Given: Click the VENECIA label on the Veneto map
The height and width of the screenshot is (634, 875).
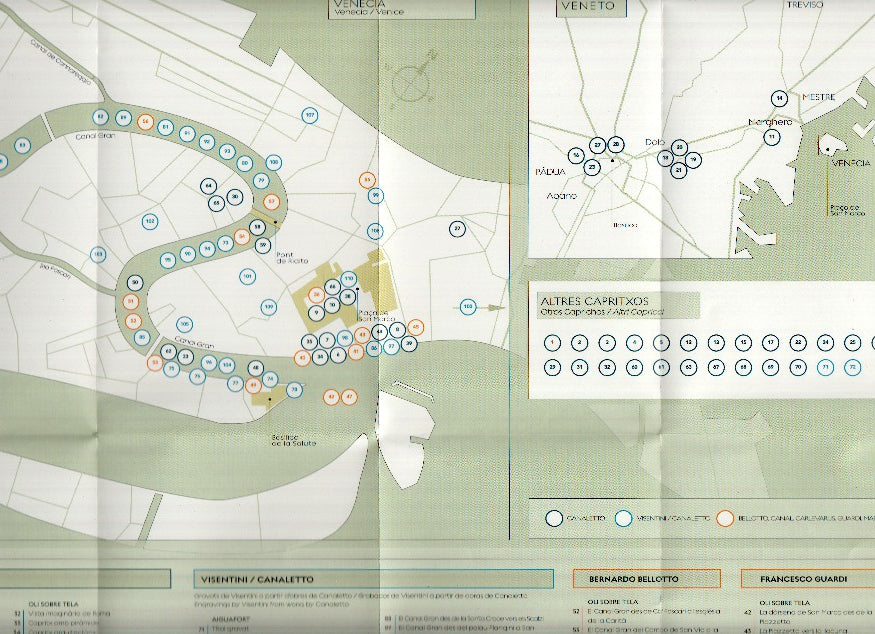Looking at the screenshot, I should (x=851, y=163).
